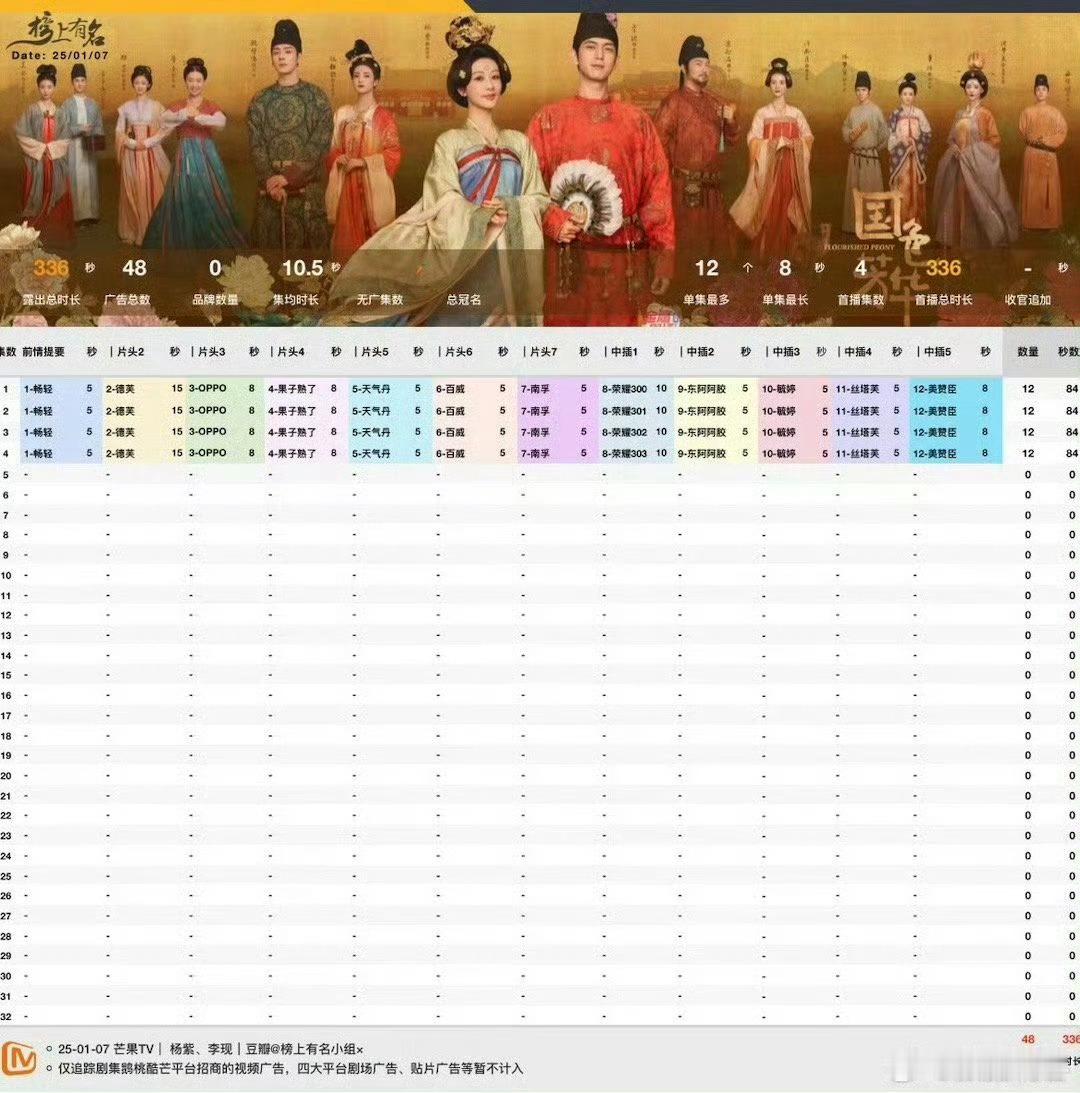This screenshot has height=1093, width=1080.
Task: Click the 中插4 column header
Action: click(858, 352)
